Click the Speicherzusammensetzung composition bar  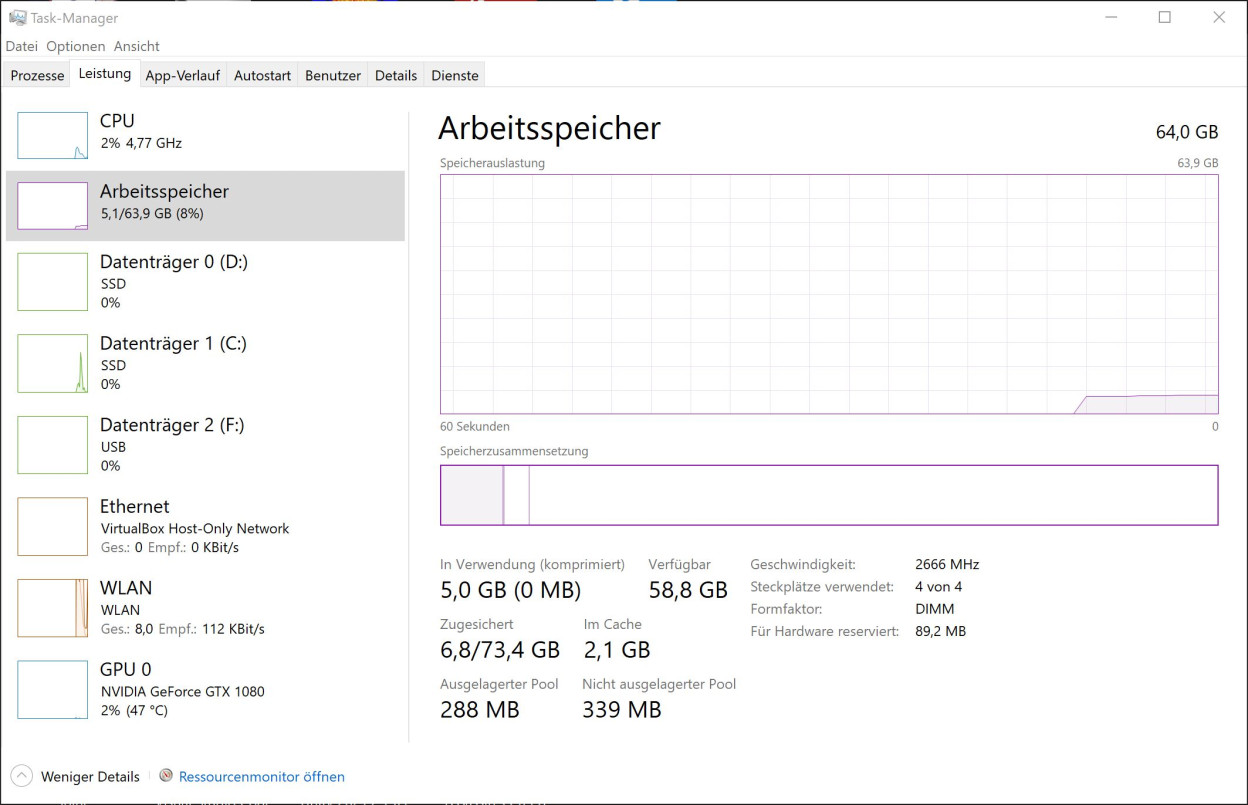(x=829, y=495)
